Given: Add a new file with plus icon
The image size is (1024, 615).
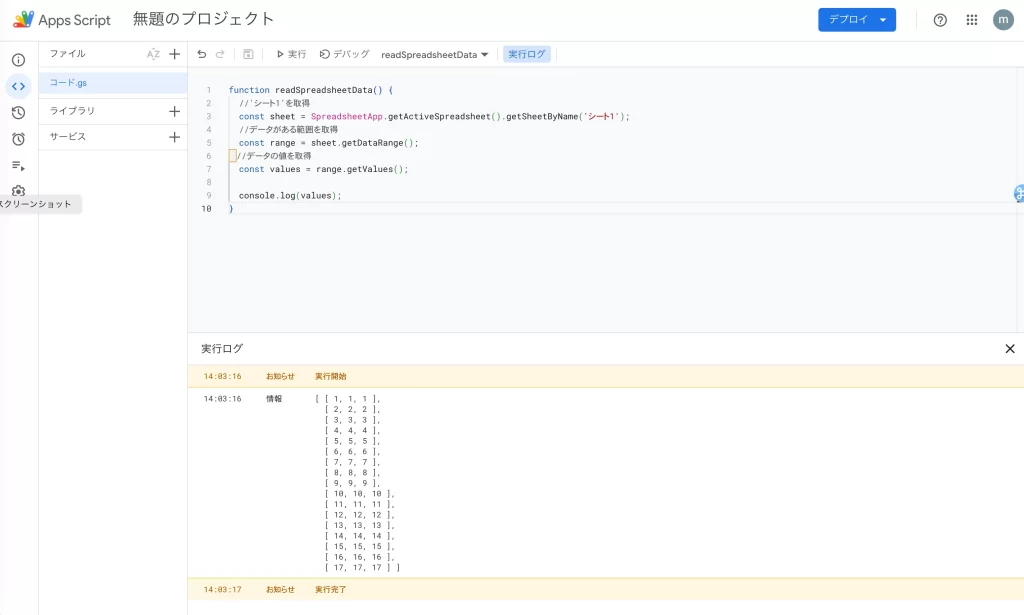Looking at the screenshot, I should [x=174, y=54].
